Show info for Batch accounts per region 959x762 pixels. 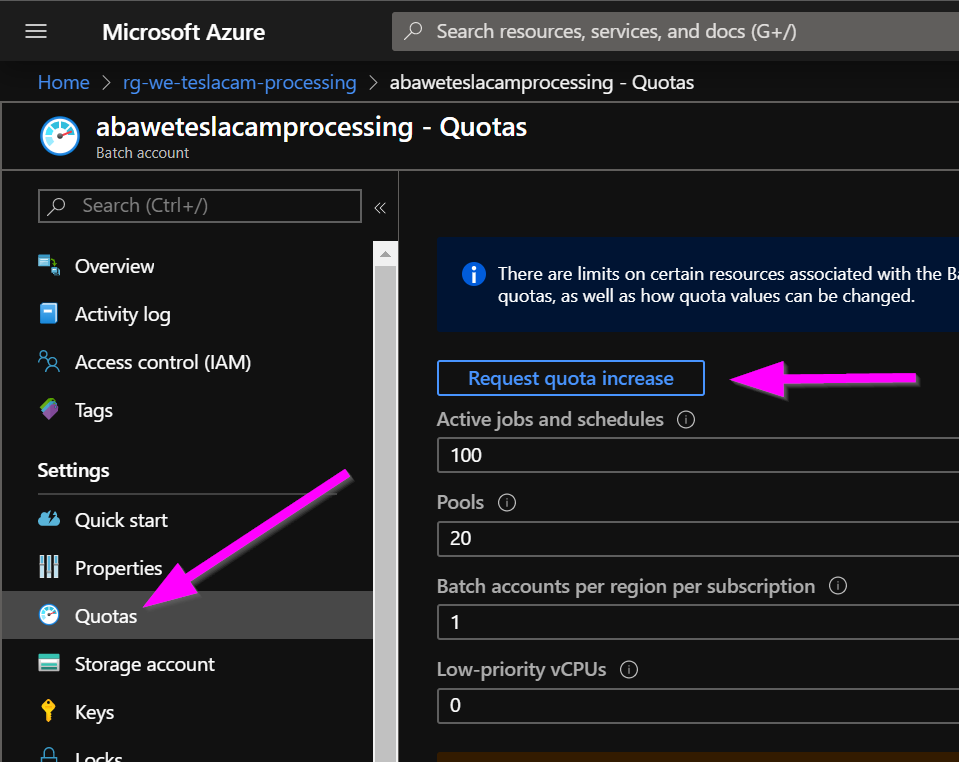(x=838, y=586)
